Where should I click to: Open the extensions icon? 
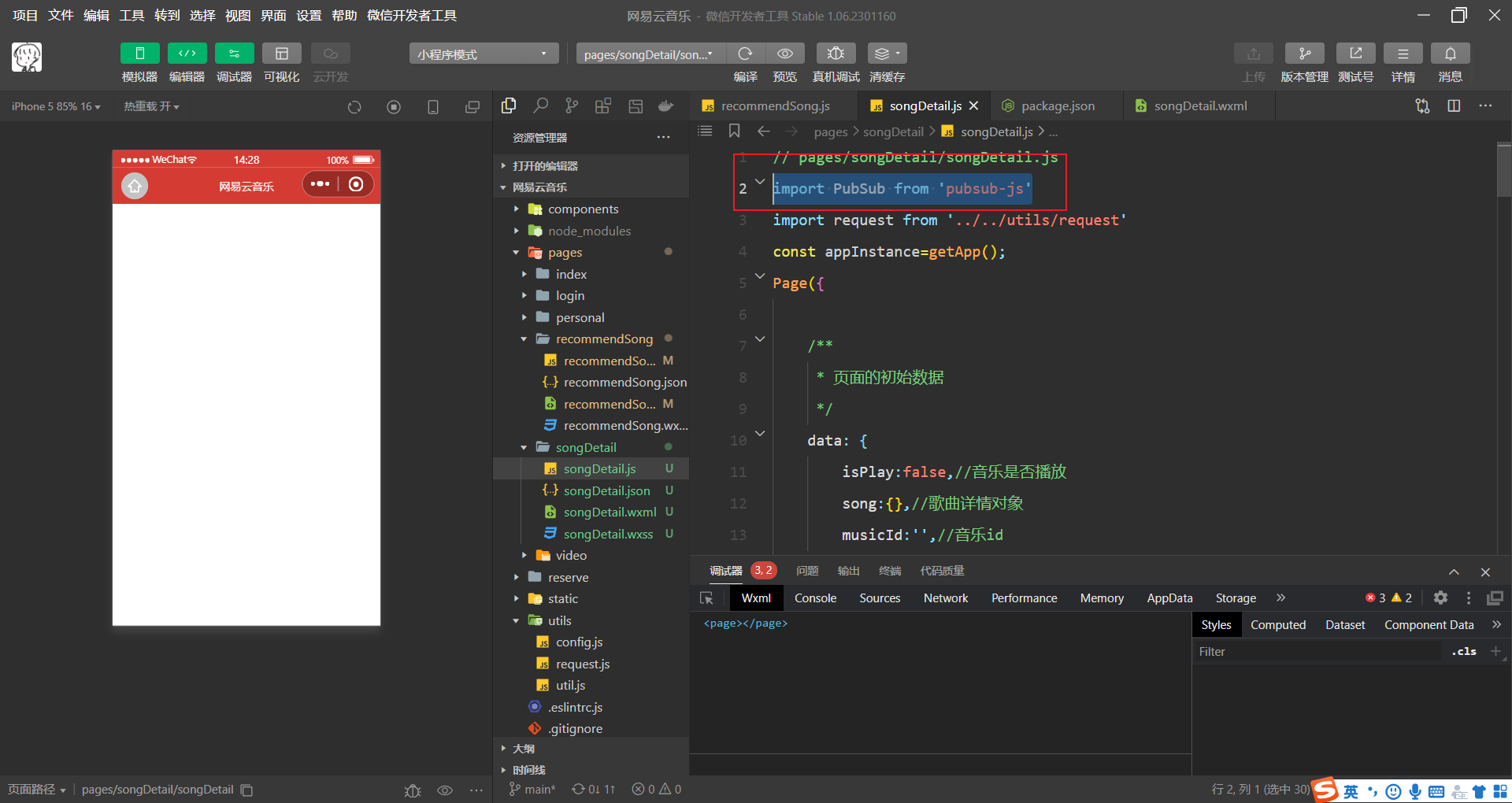(603, 105)
